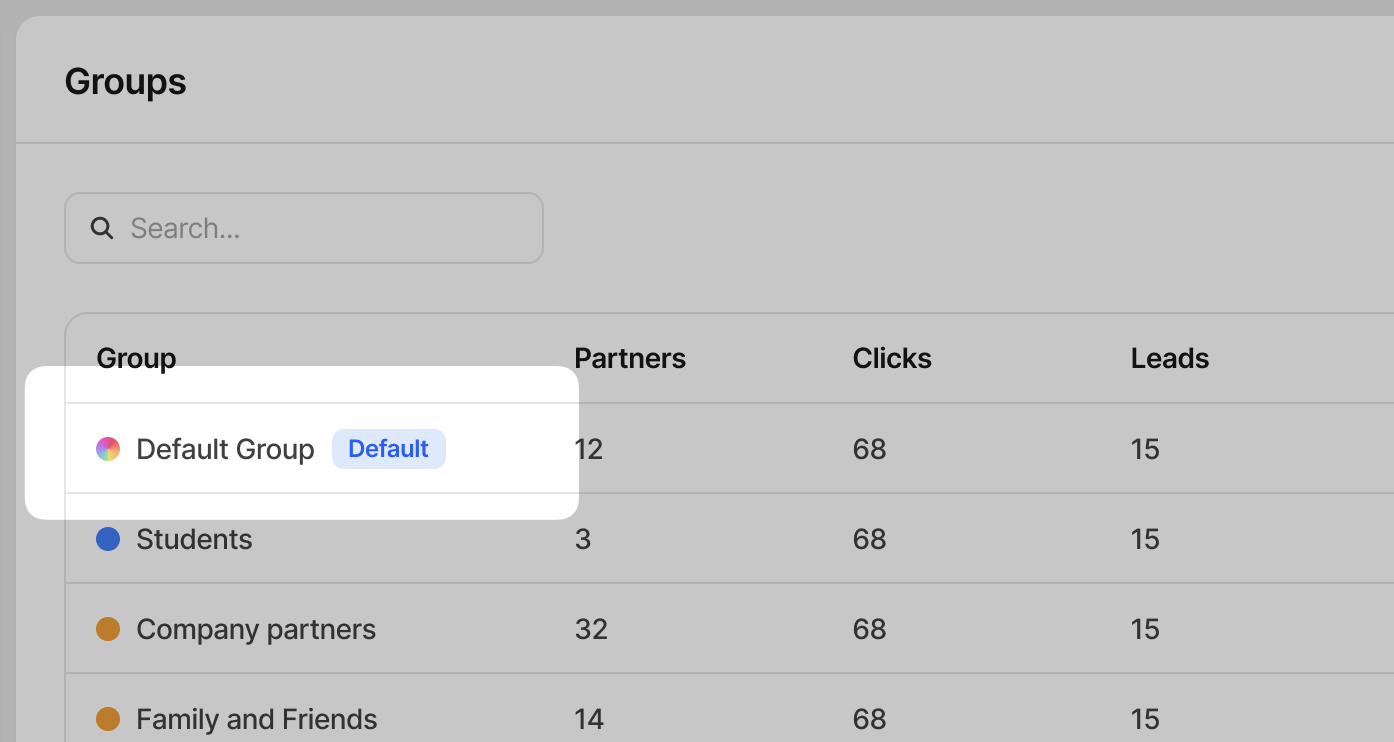Image resolution: width=1394 pixels, height=742 pixels.
Task: Focus the Search... input field
Action: click(304, 228)
